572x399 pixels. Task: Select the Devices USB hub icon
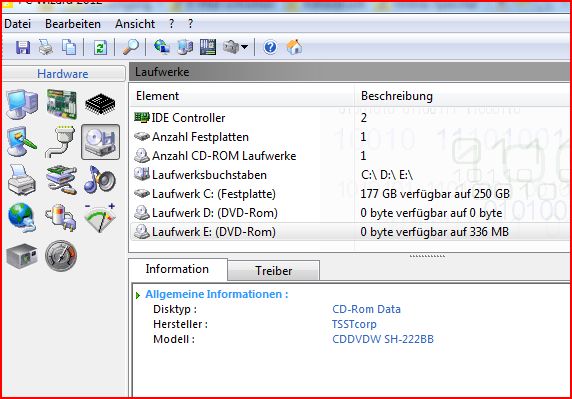(61, 179)
